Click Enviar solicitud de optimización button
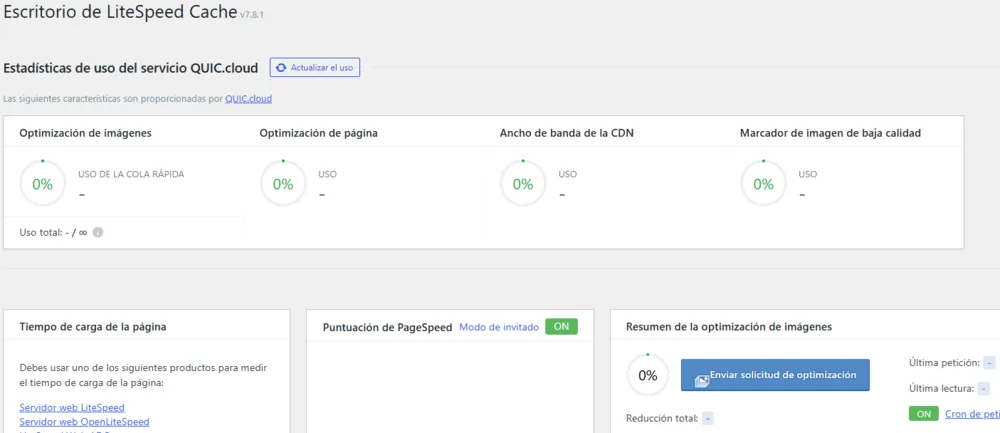1000x433 pixels. point(775,375)
